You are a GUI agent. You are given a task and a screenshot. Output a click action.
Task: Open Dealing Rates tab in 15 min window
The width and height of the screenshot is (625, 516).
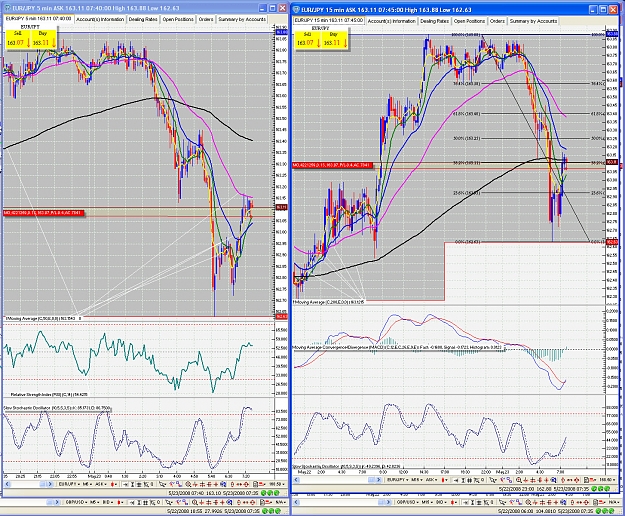tap(434, 21)
